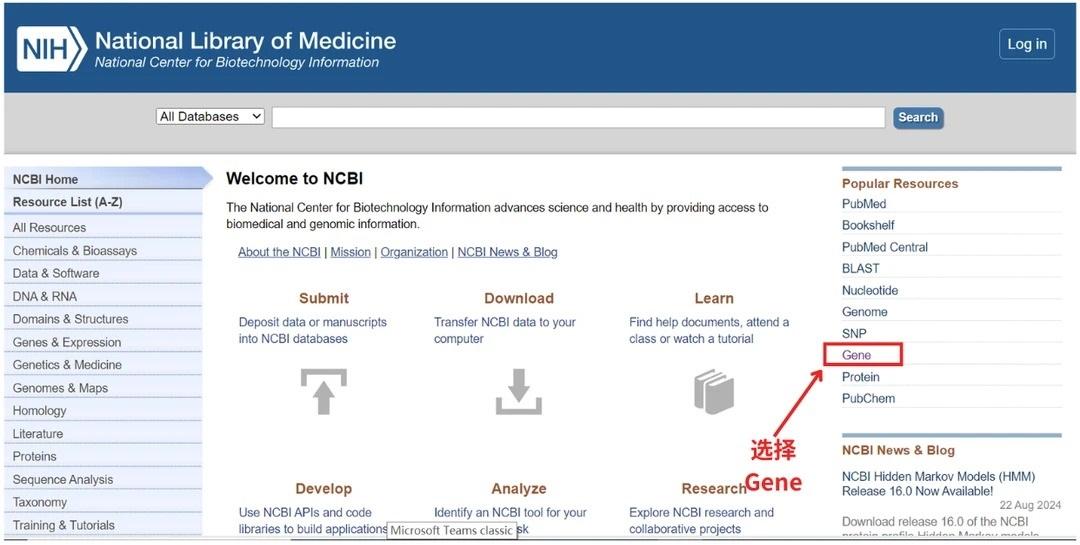Select BLAST from Popular Resources

point(861,268)
